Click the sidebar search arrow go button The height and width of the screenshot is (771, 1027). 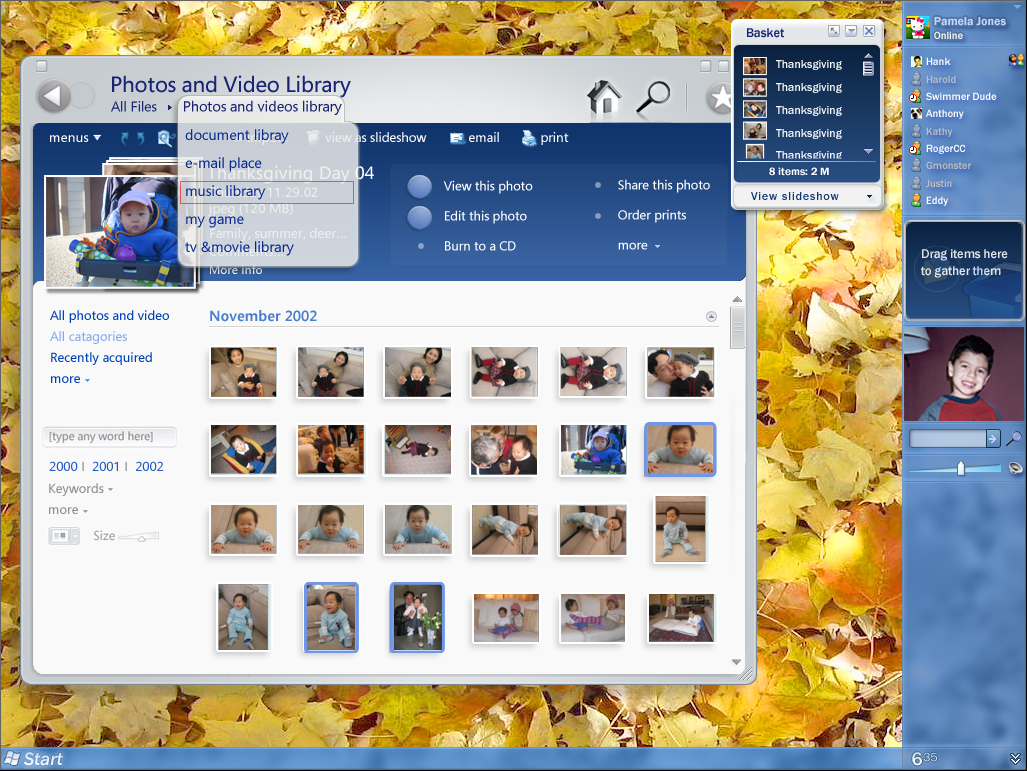(x=993, y=438)
